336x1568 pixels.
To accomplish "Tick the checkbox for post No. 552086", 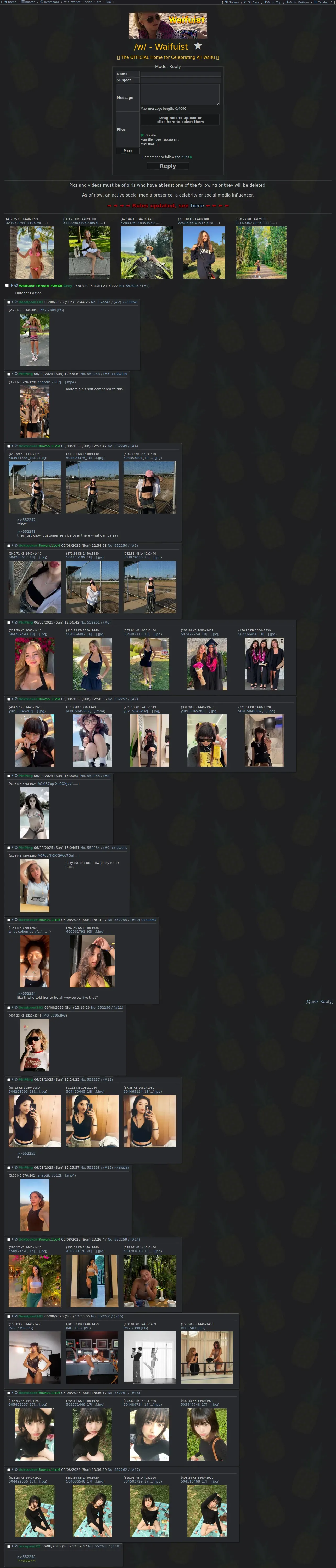I will point(7,285).
